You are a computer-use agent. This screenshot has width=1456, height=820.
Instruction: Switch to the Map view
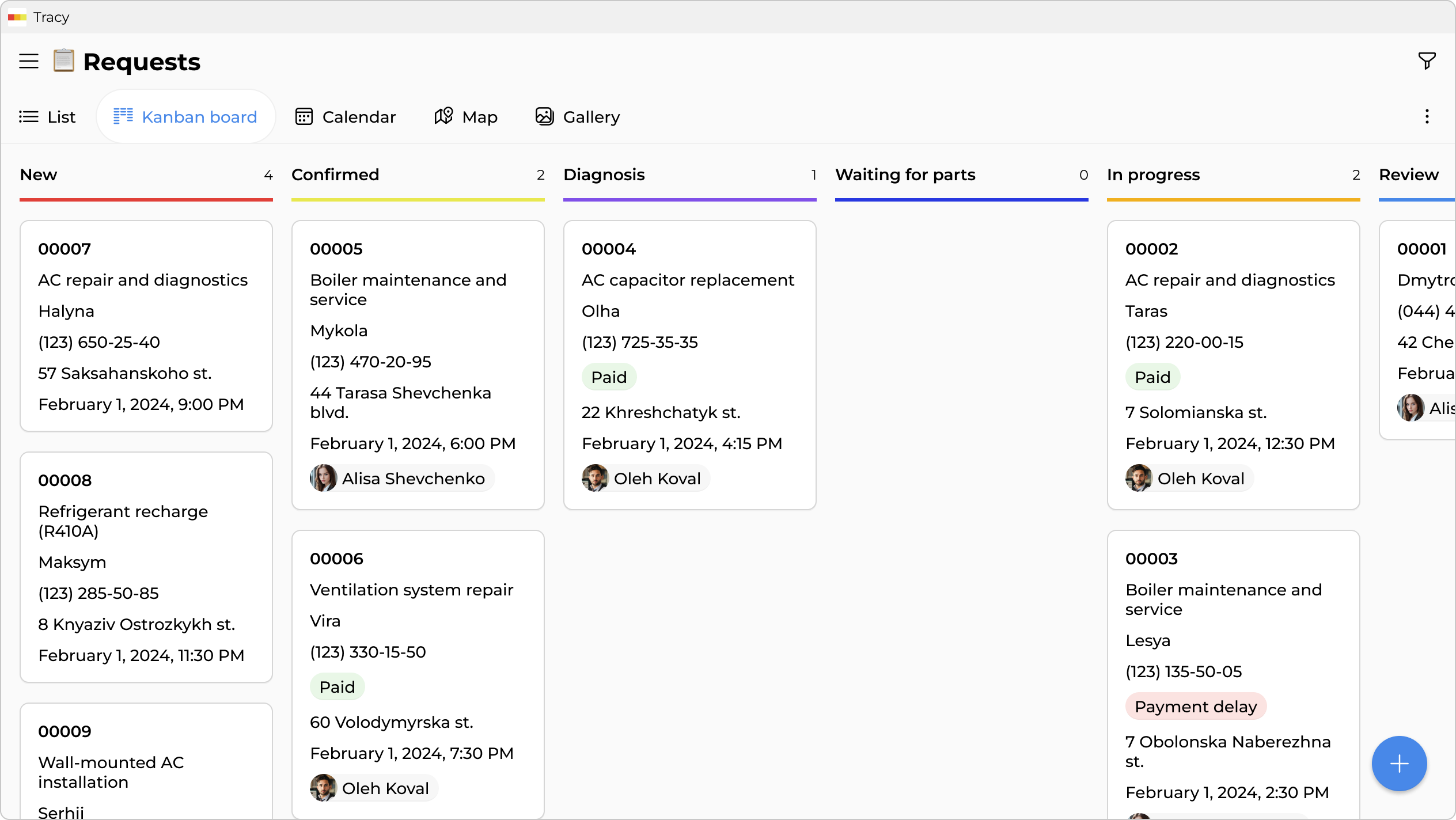coord(465,117)
